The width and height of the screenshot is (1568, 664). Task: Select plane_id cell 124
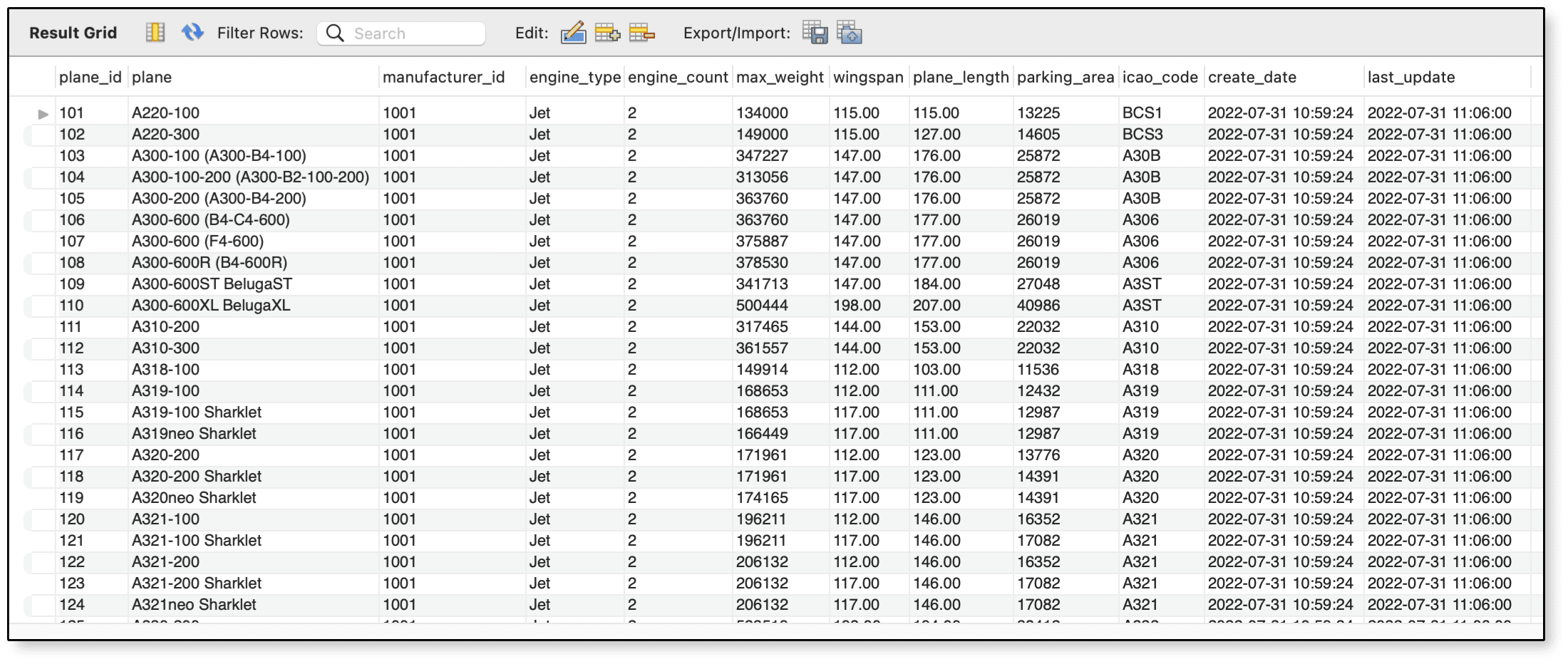tap(72, 604)
